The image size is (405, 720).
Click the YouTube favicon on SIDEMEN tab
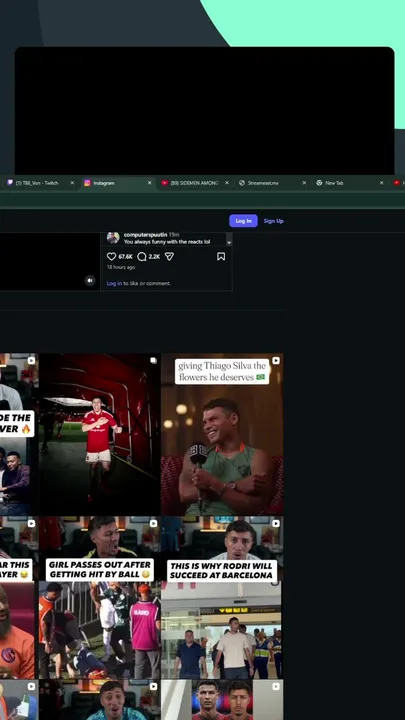(164, 183)
